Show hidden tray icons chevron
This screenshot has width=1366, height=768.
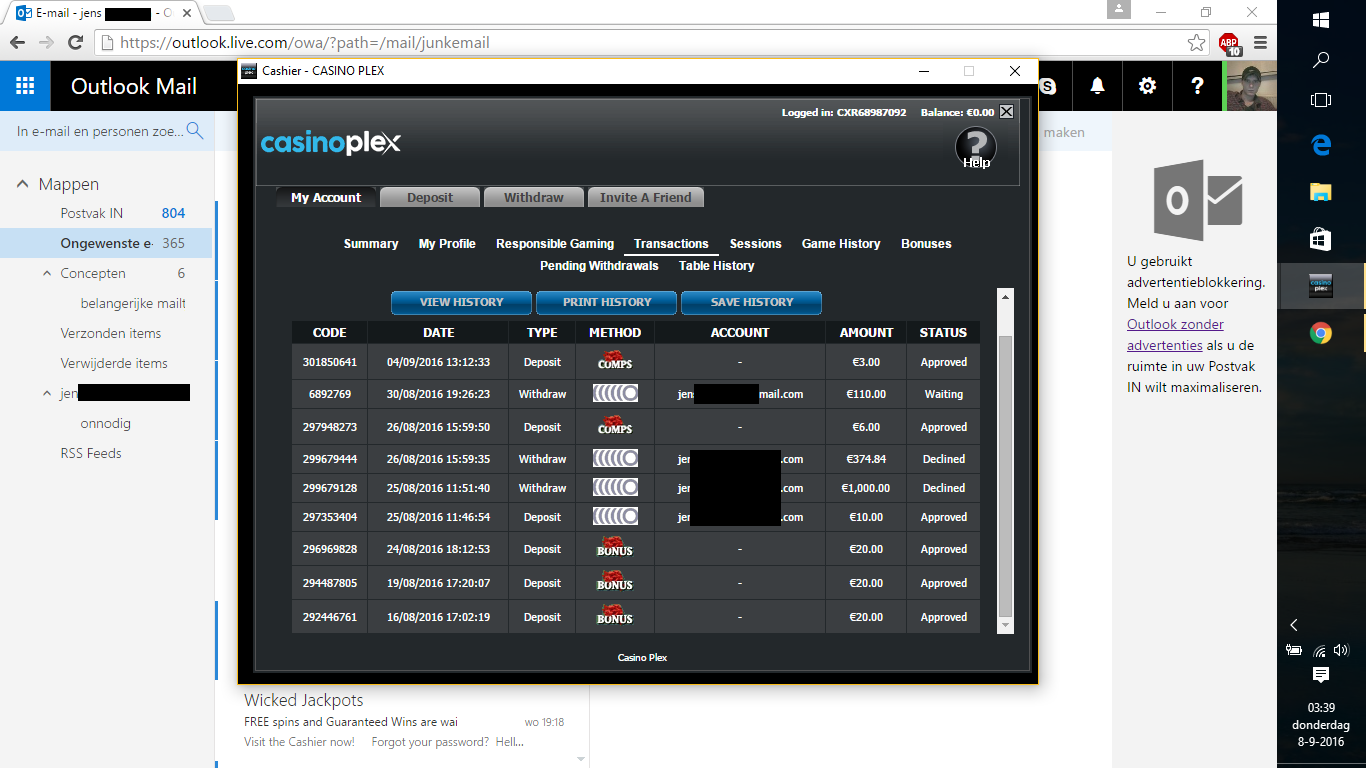coord(1294,625)
